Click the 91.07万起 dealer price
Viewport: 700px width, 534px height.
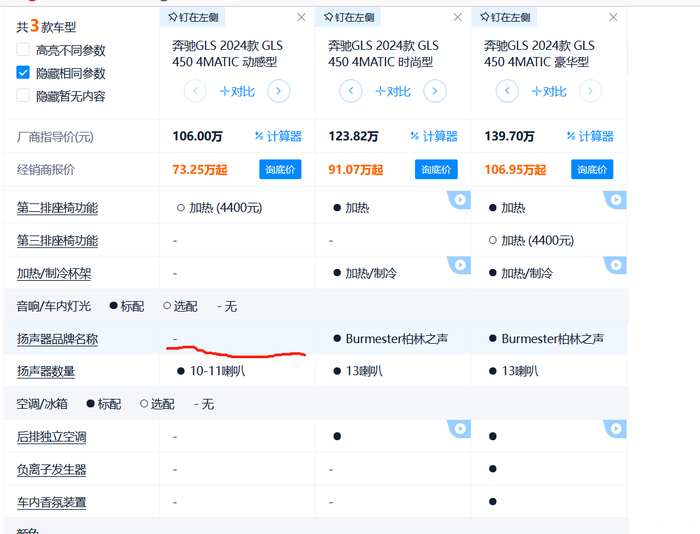coord(356,170)
